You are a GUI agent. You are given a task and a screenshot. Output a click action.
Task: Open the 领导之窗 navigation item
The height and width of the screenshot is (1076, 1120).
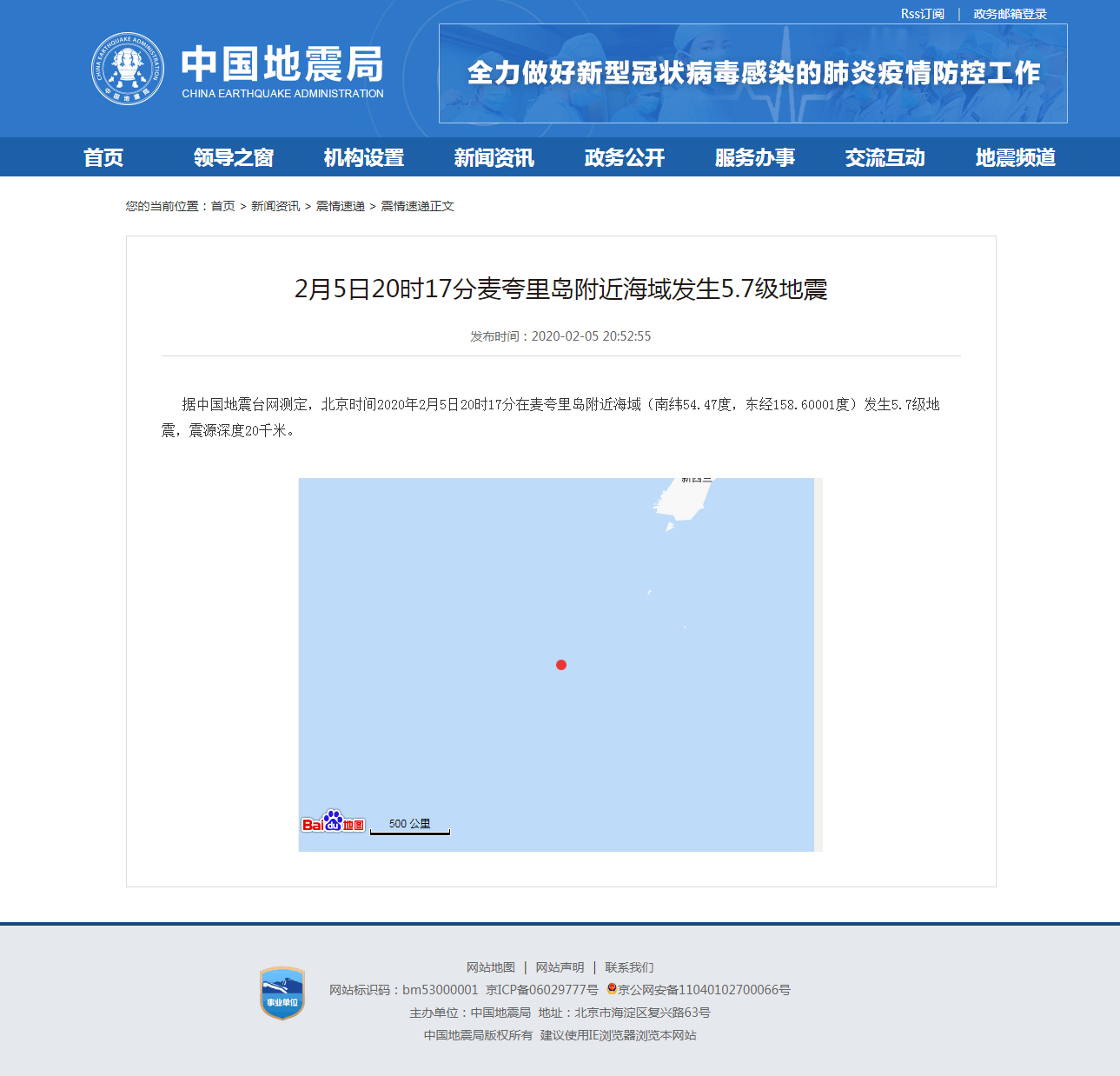234,157
